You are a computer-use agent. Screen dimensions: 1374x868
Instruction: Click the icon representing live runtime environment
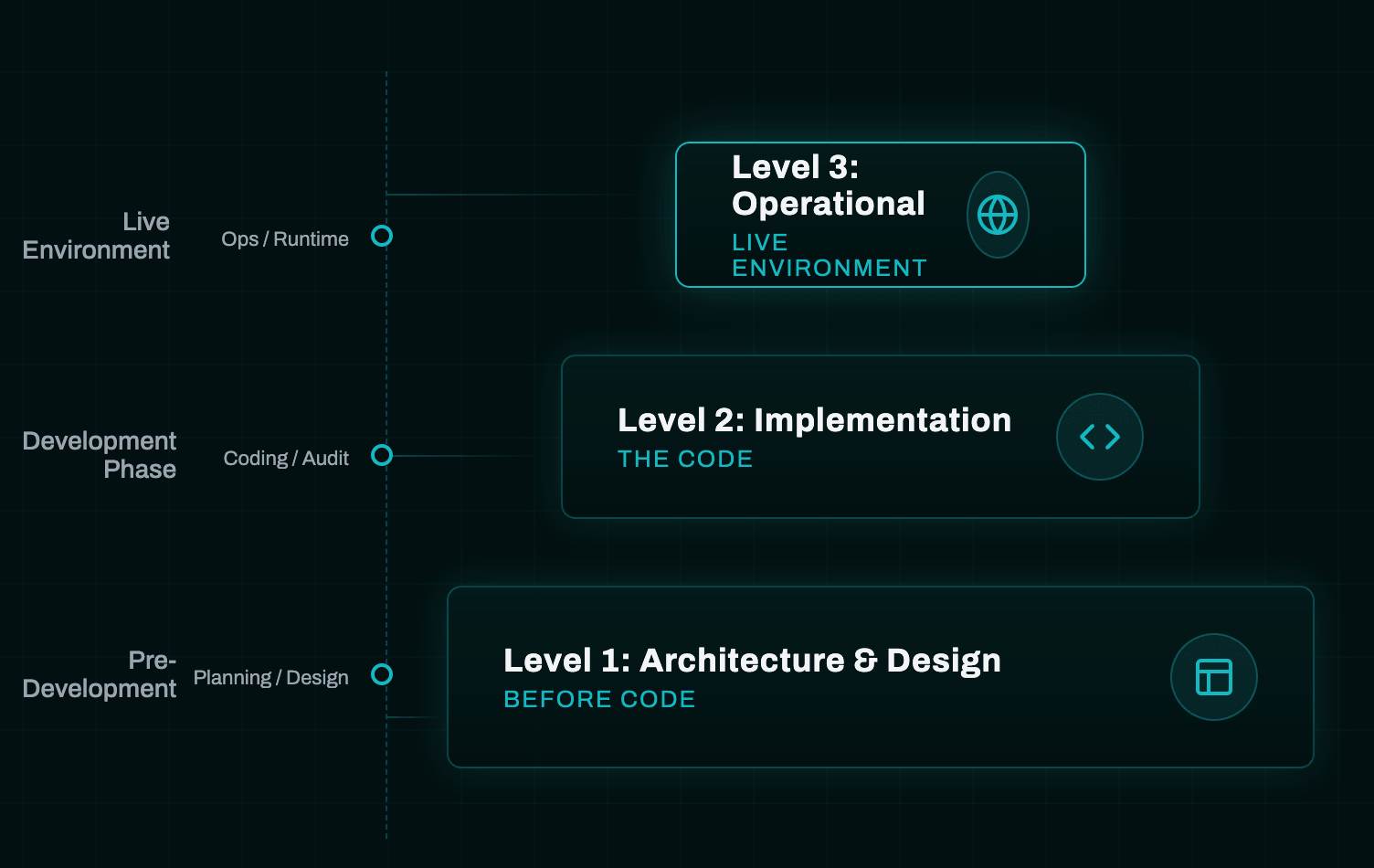(998, 215)
